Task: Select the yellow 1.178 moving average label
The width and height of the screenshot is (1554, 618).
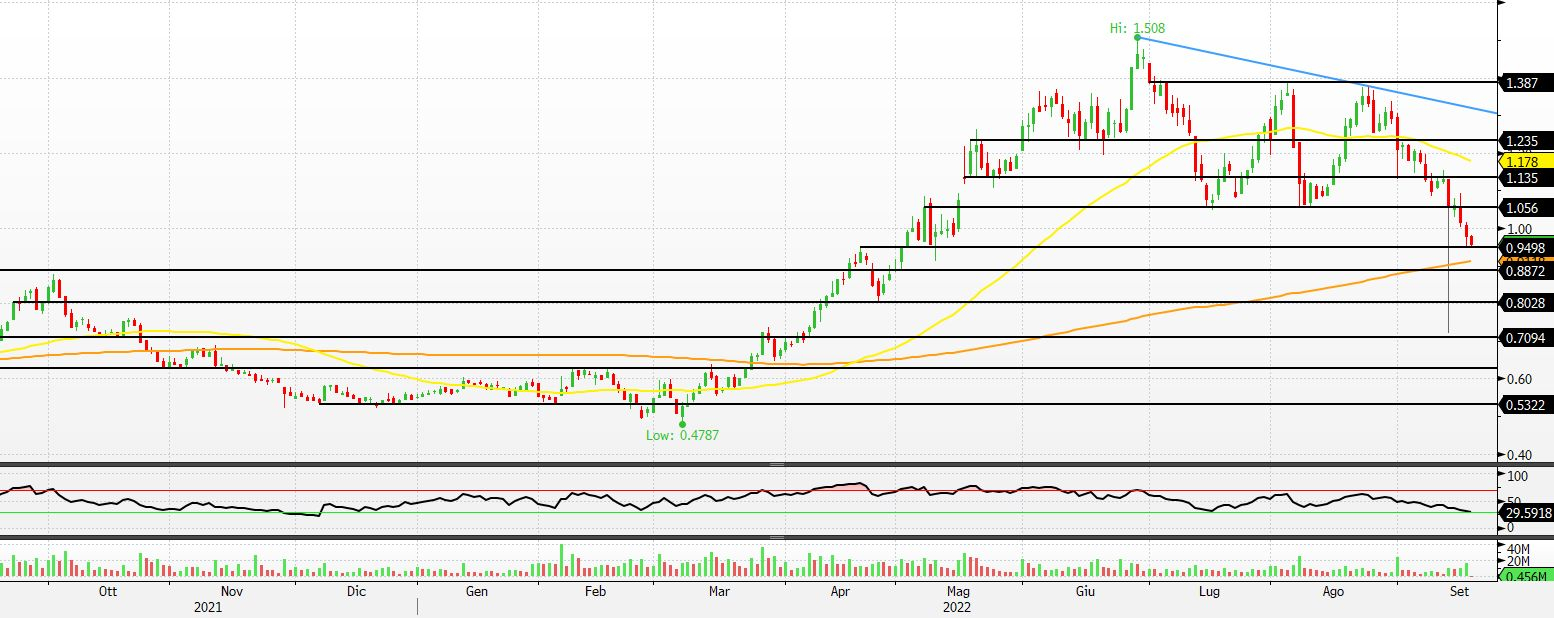Action: pos(1526,160)
